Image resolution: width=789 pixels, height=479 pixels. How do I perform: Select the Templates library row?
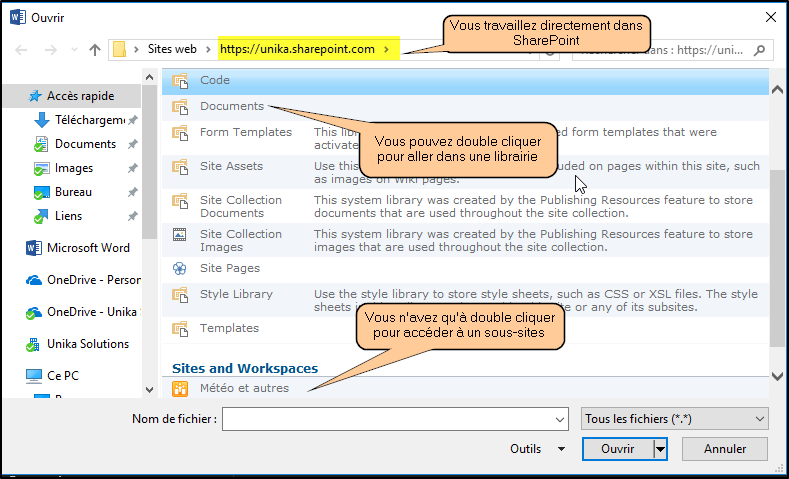[x=465, y=329]
